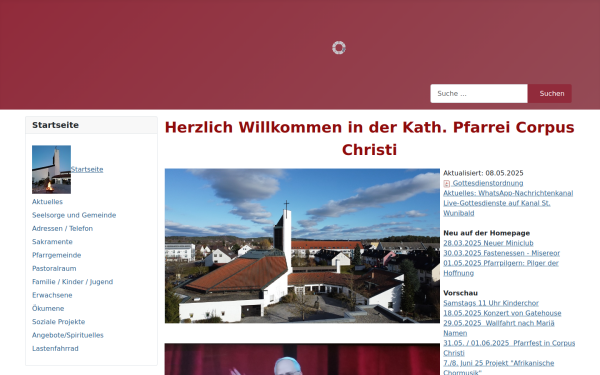Click the Neu auf der Homepage heading
600x375 pixels.
coord(486,233)
